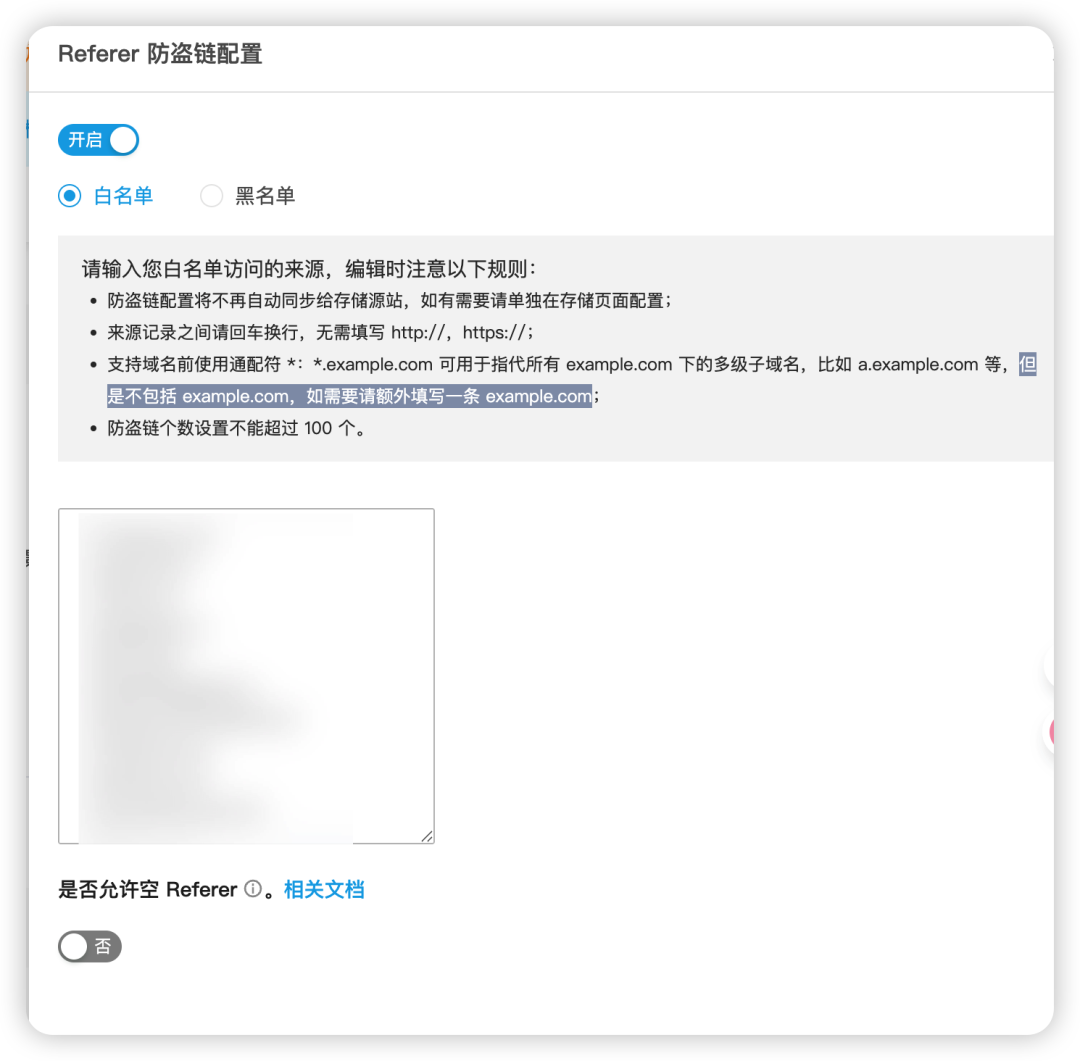The image size is (1080, 1061).
Task: Click the Referer 防盗链配置 dialog title
Action: click(x=160, y=54)
